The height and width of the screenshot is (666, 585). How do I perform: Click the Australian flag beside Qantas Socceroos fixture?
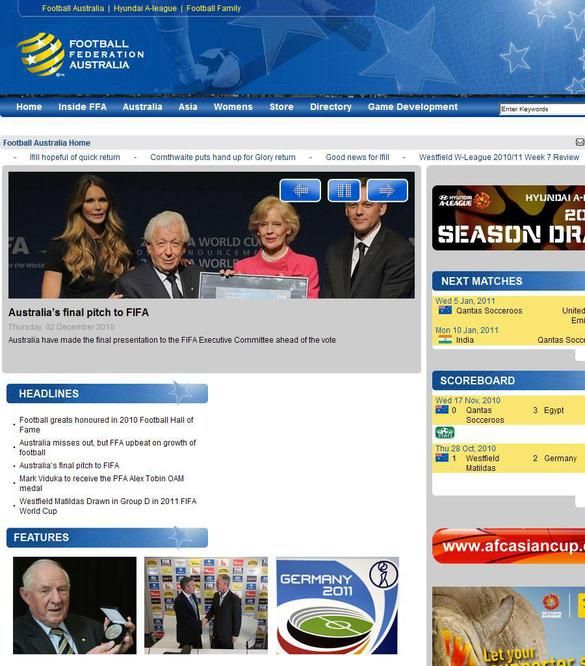click(x=445, y=310)
